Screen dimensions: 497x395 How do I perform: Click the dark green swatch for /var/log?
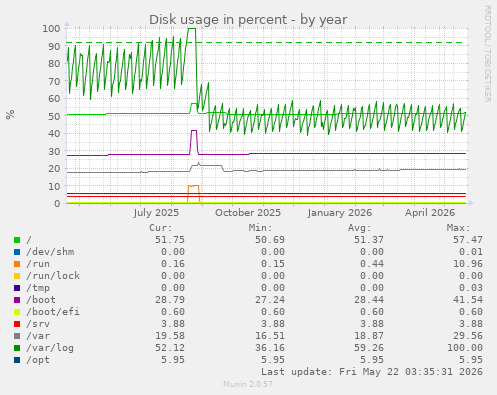17,348
